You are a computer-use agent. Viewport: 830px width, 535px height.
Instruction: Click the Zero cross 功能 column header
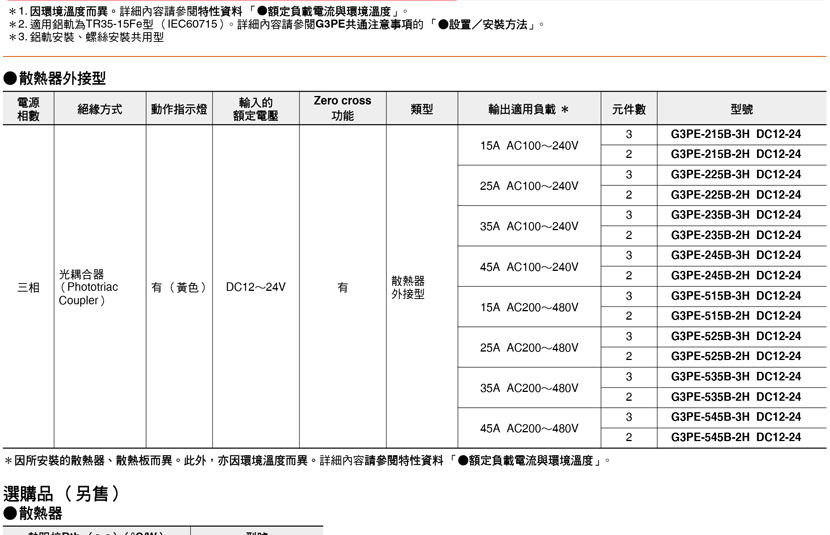pyautogui.click(x=342, y=108)
